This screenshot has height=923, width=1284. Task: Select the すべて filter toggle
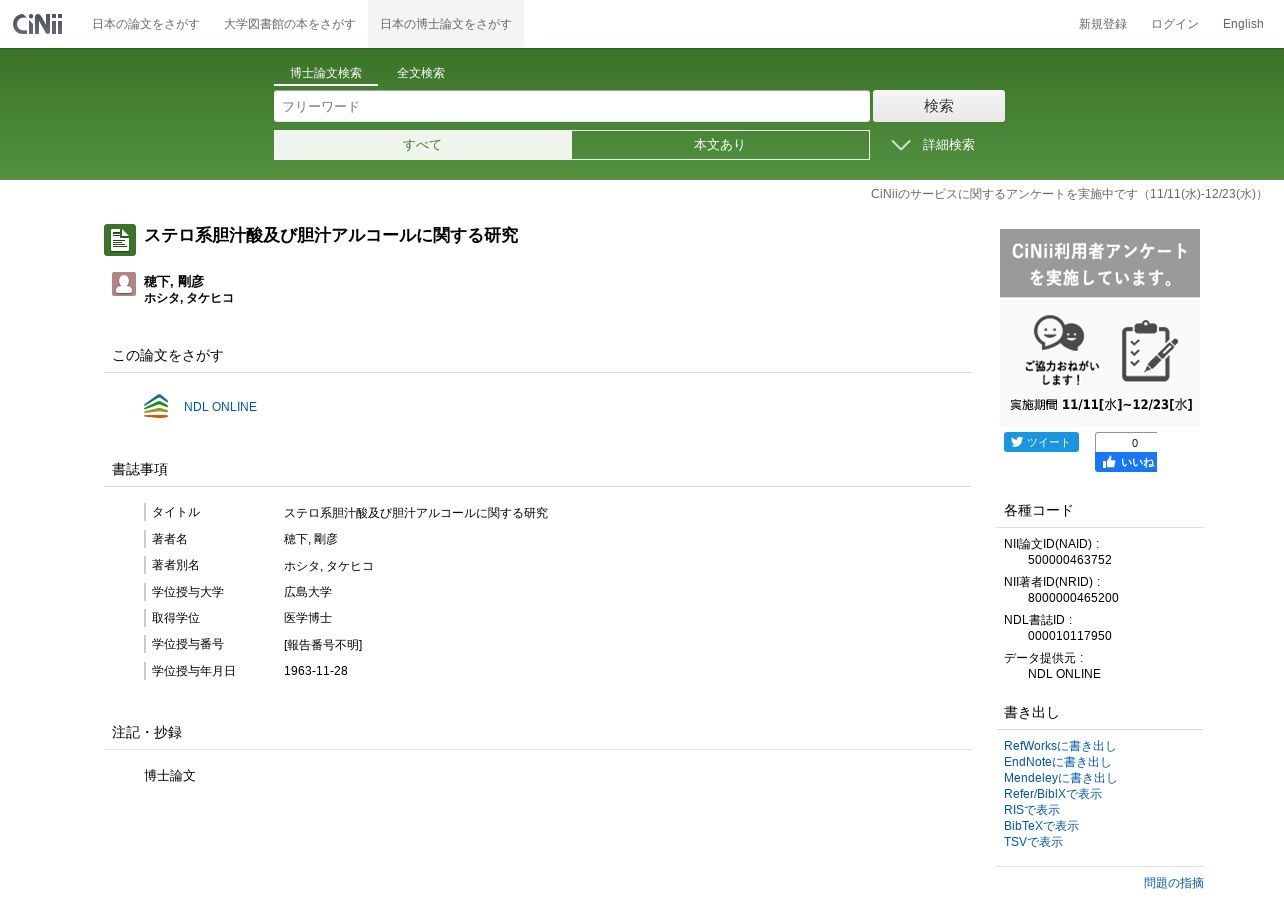[x=422, y=145]
